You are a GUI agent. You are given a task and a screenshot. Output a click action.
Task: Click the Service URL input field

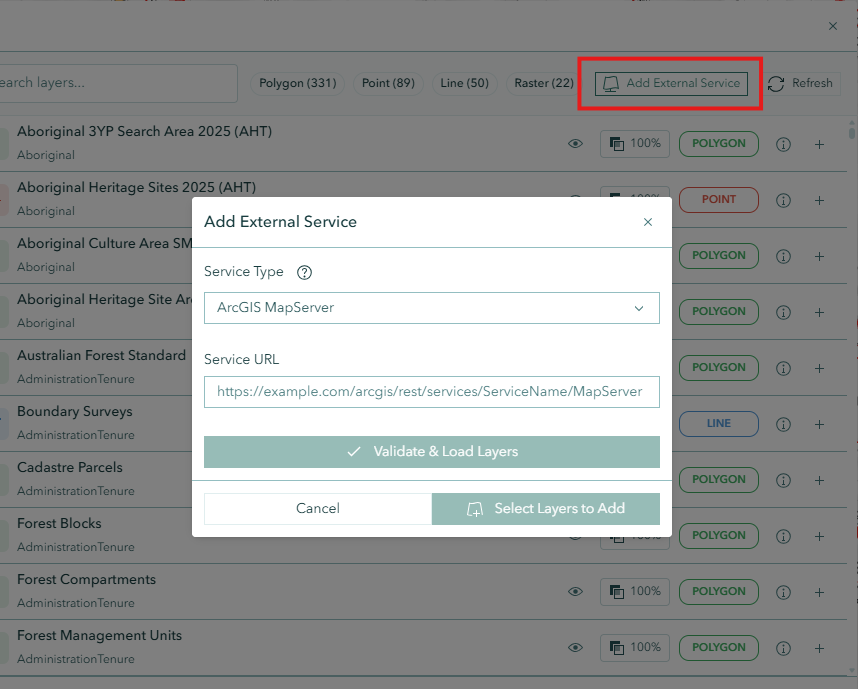click(431, 392)
